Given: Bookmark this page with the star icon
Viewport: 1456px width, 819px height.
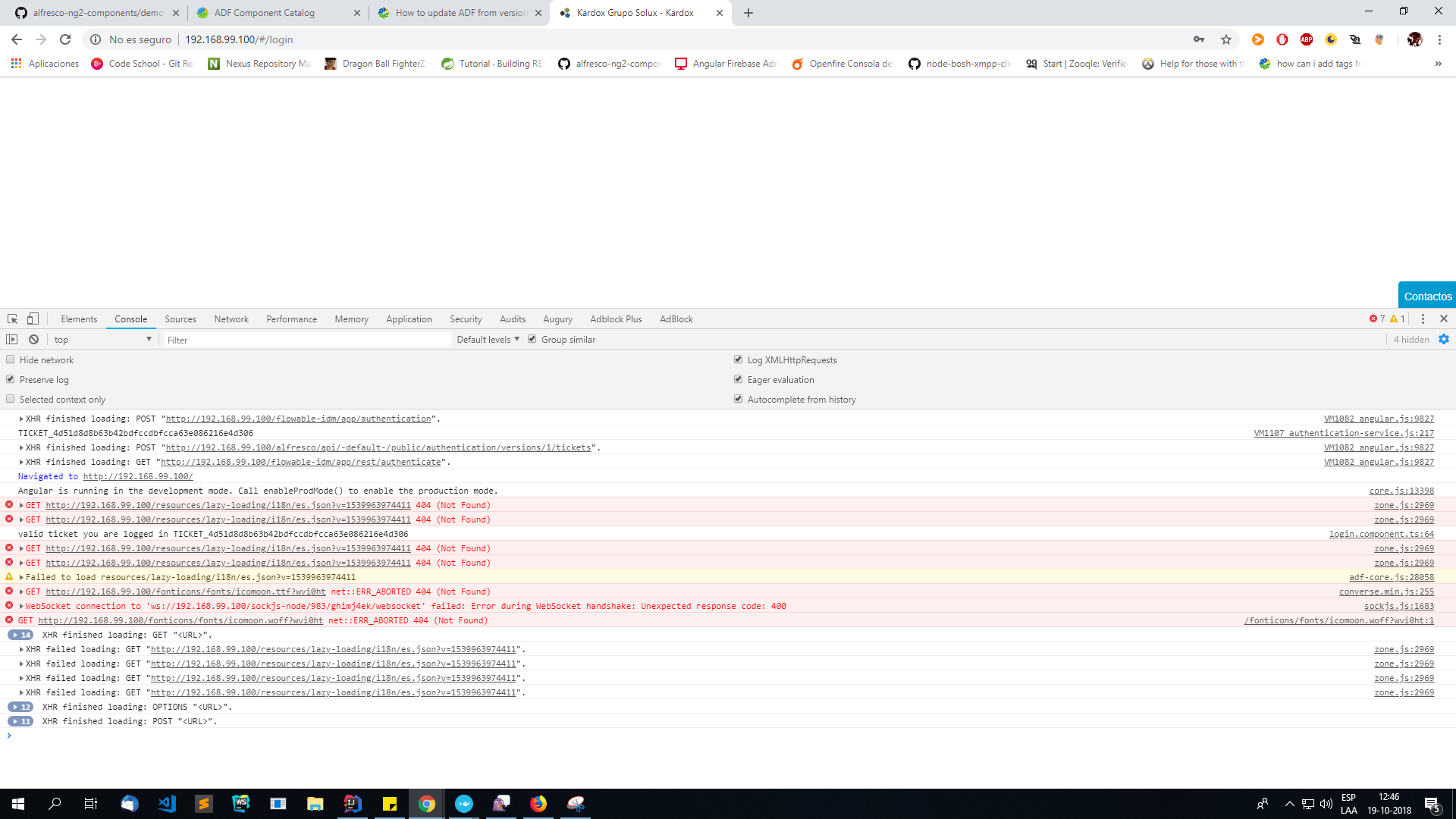Looking at the screenshot, I should (1226, 39).
